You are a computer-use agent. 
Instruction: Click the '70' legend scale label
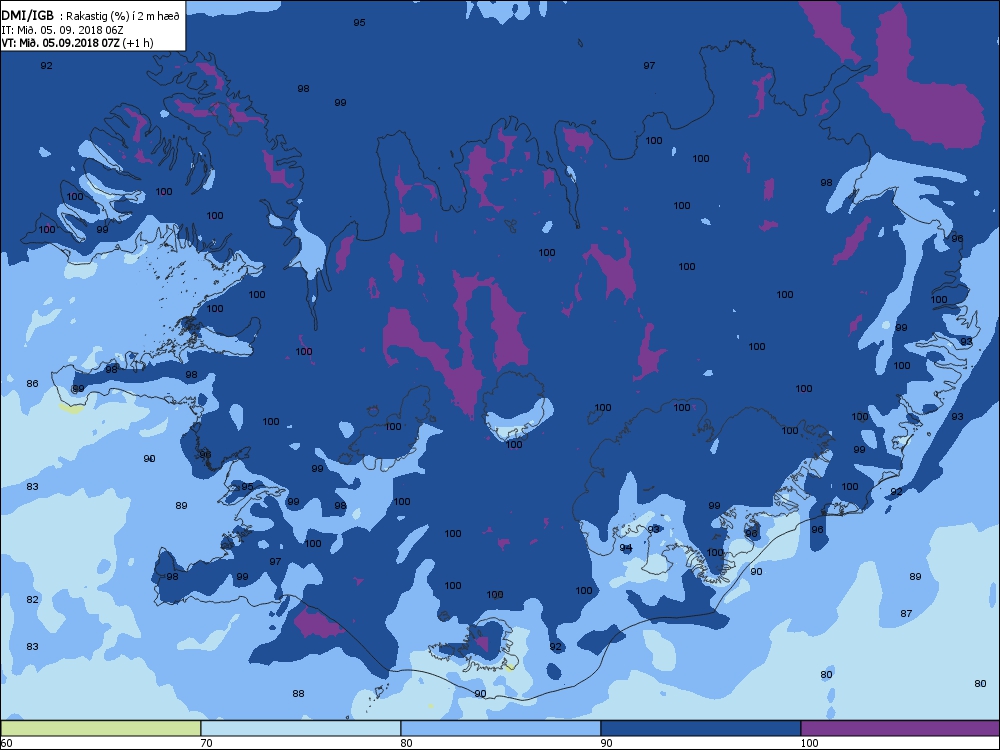click(x=206, y=743)
